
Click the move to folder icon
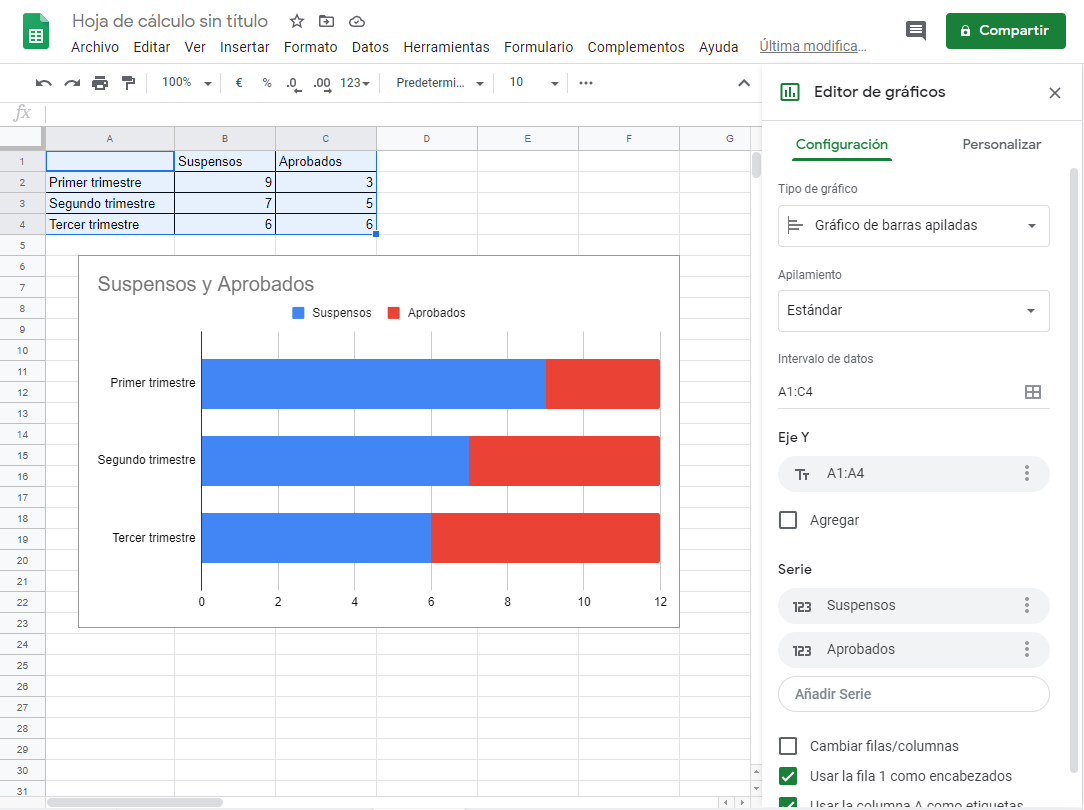click(x=327, y=21)
